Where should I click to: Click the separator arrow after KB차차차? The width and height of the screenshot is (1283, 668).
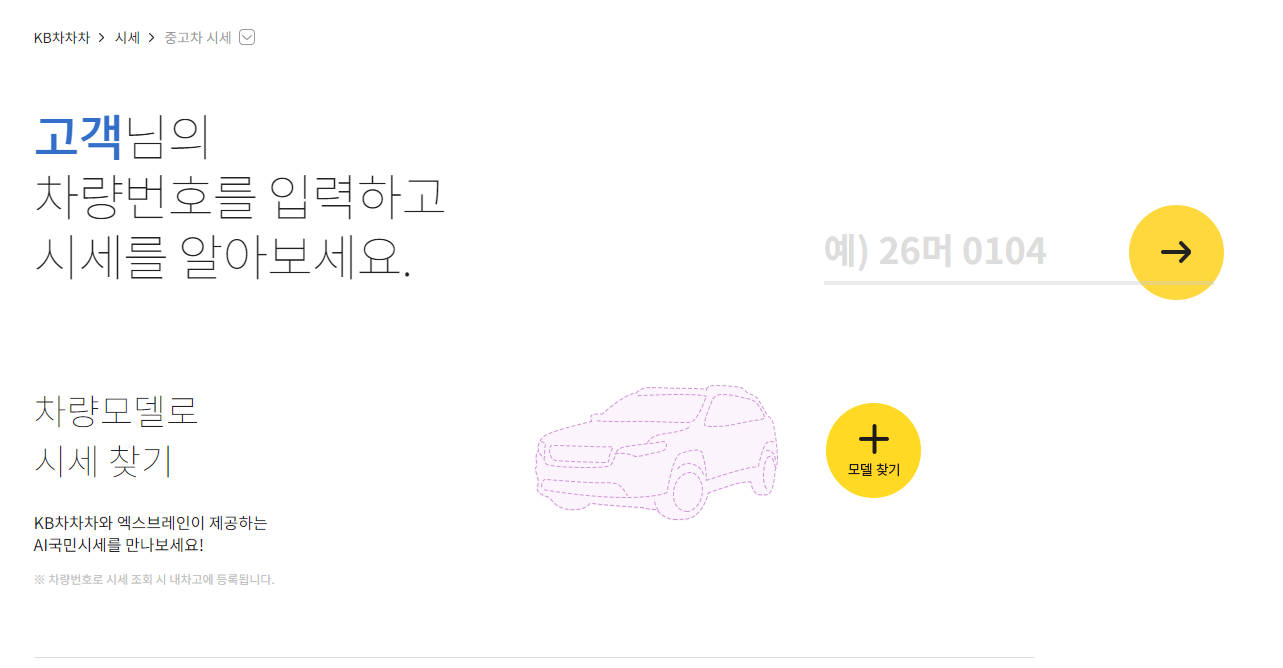tap(102, 38)
